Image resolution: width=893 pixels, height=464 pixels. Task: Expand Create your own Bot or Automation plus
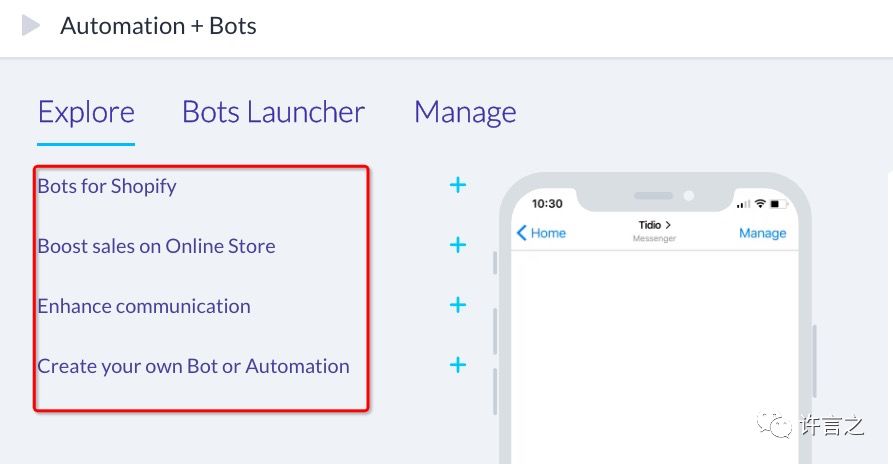click(x=458, y=364)
